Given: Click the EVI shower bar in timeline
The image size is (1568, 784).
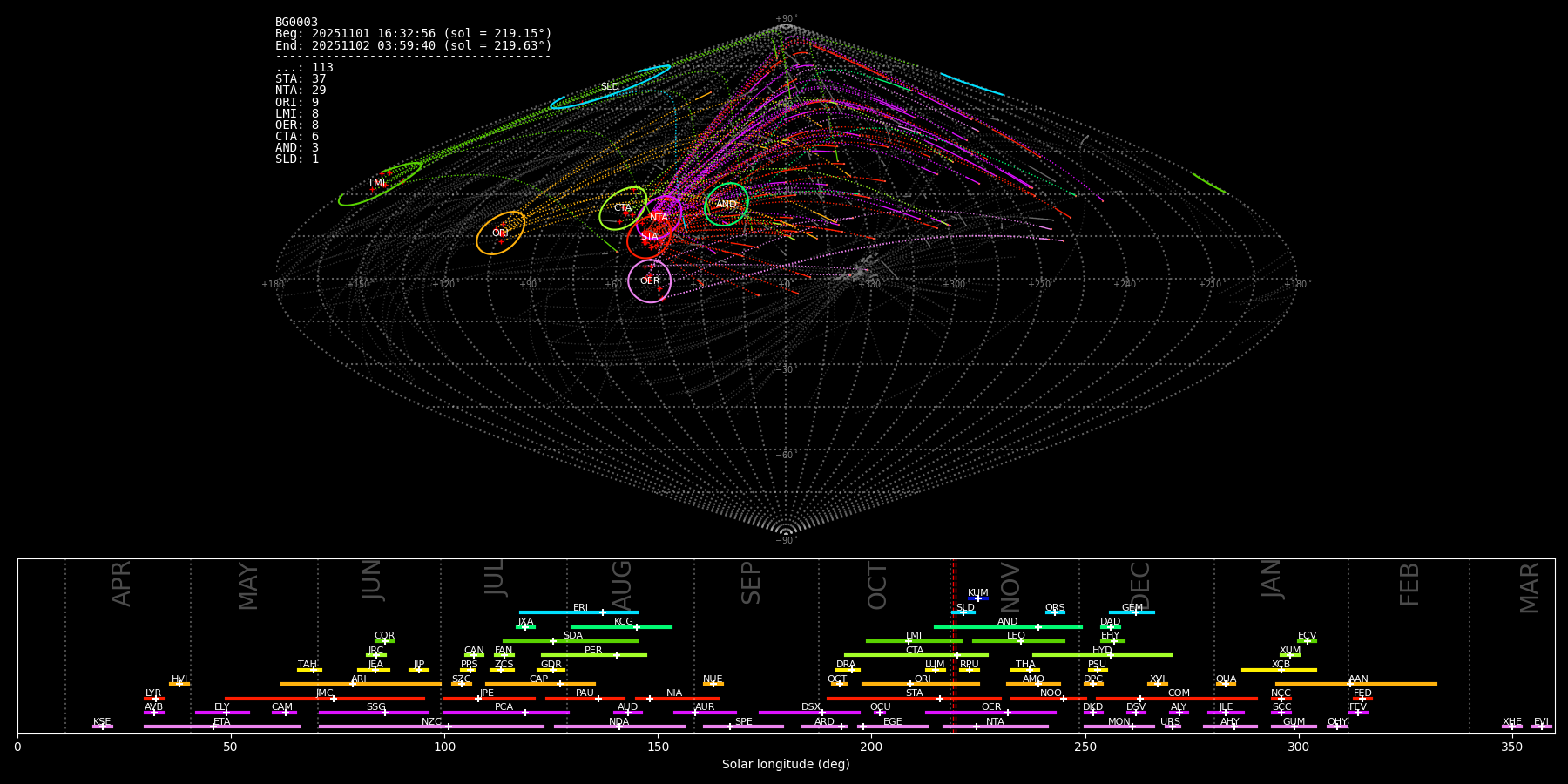Looking at the screenshot, I should [x=1542, y=727].
